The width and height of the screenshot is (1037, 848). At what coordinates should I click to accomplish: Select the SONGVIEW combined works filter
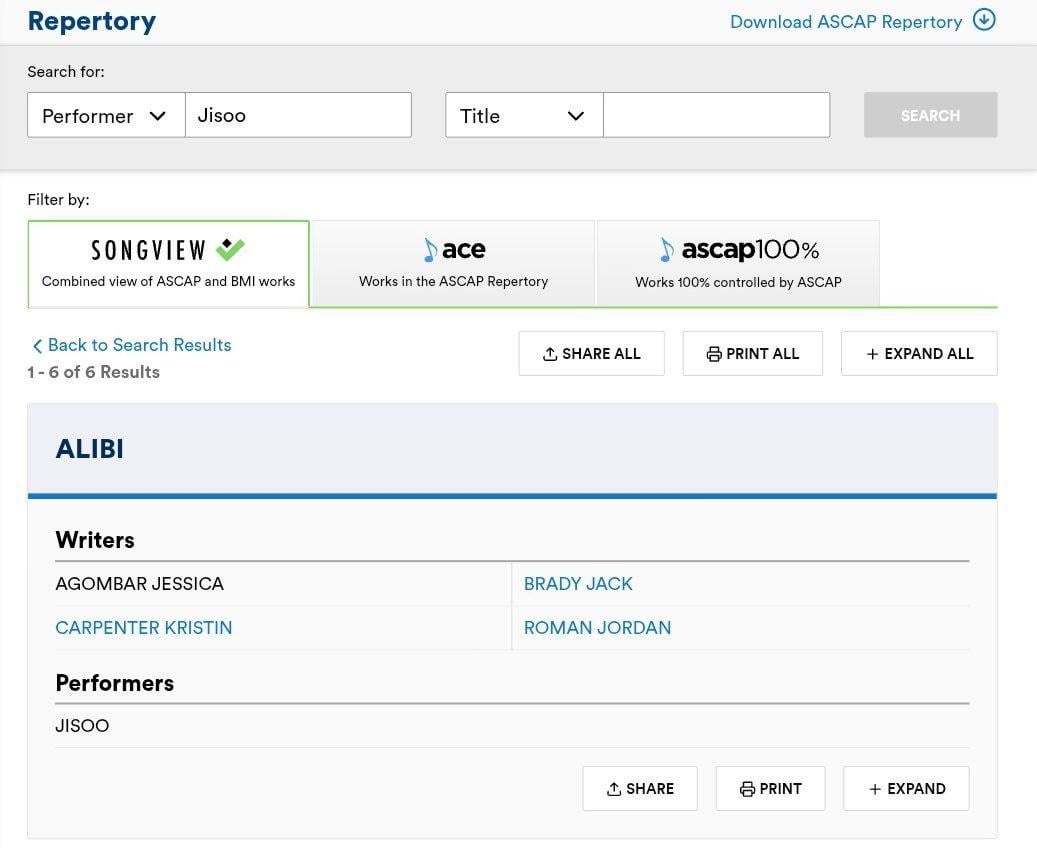pos(168,263)
